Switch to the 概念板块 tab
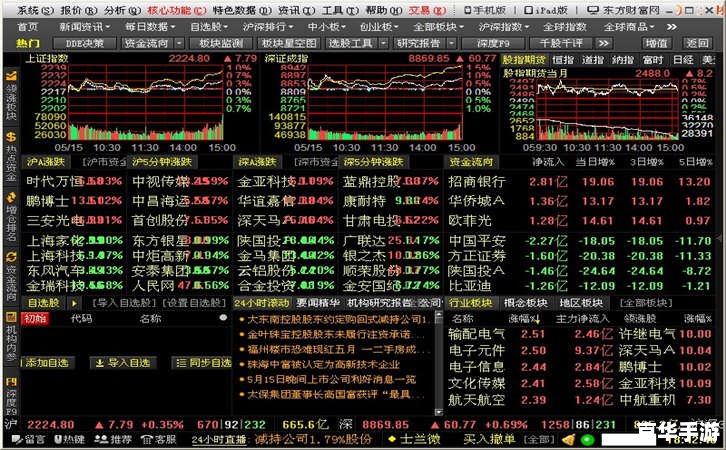Image resolution: width=726 pixels, height=450 pixels. coord(526,304)
